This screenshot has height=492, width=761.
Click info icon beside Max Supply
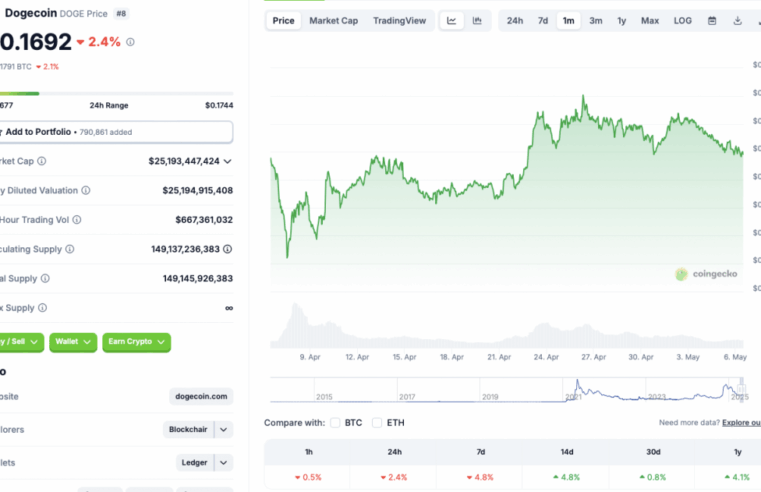pyautogui.click(x=43, y=308)
